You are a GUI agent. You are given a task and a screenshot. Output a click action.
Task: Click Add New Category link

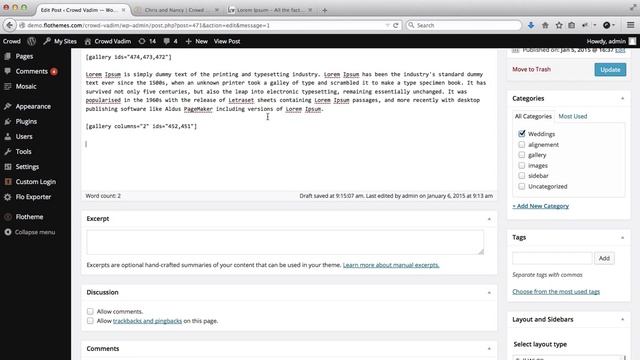540,206
